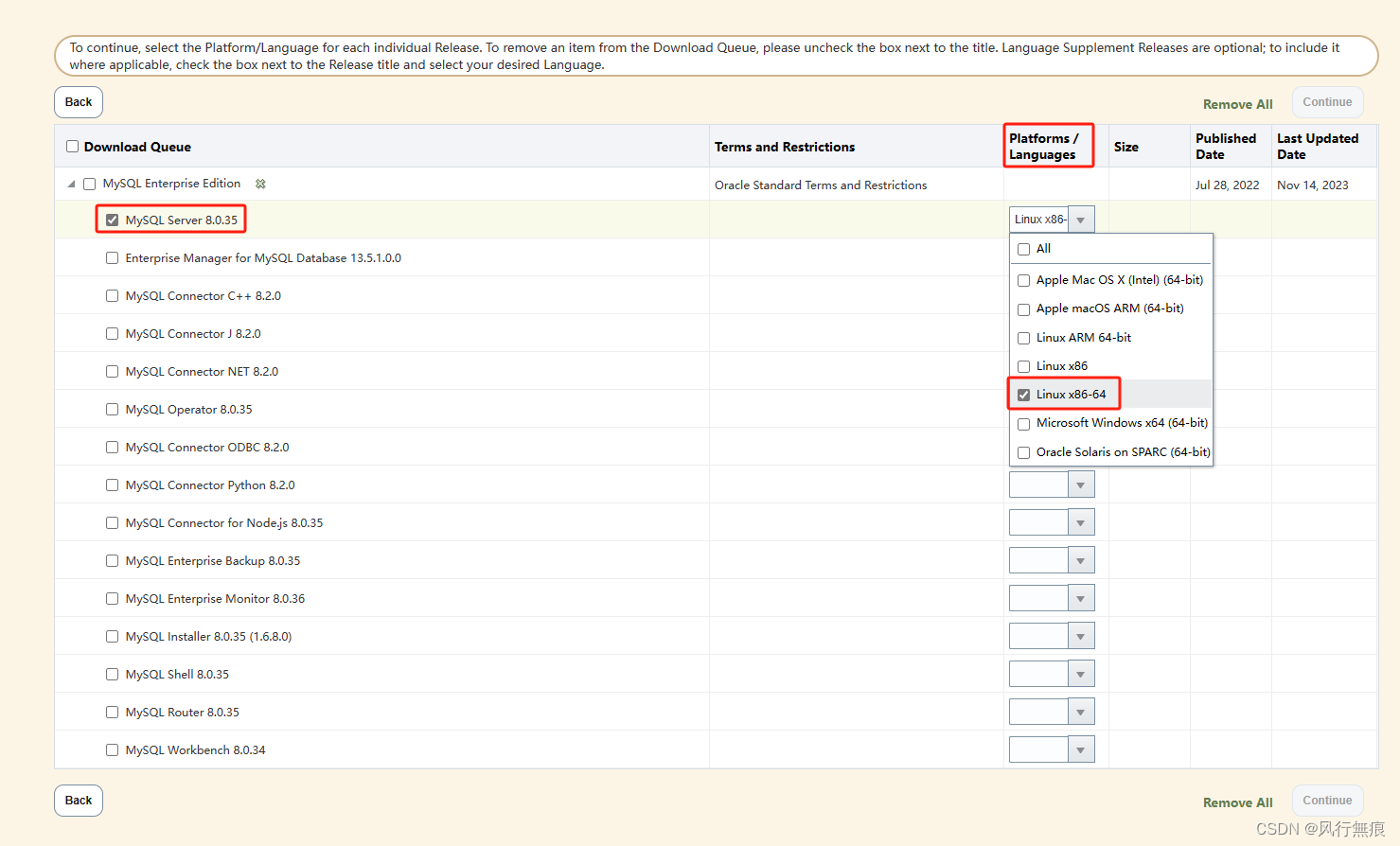Select Apple macOS ARM (64-bit) platform
Screen dimensions: 1400x846
(x=1024, y=308)
